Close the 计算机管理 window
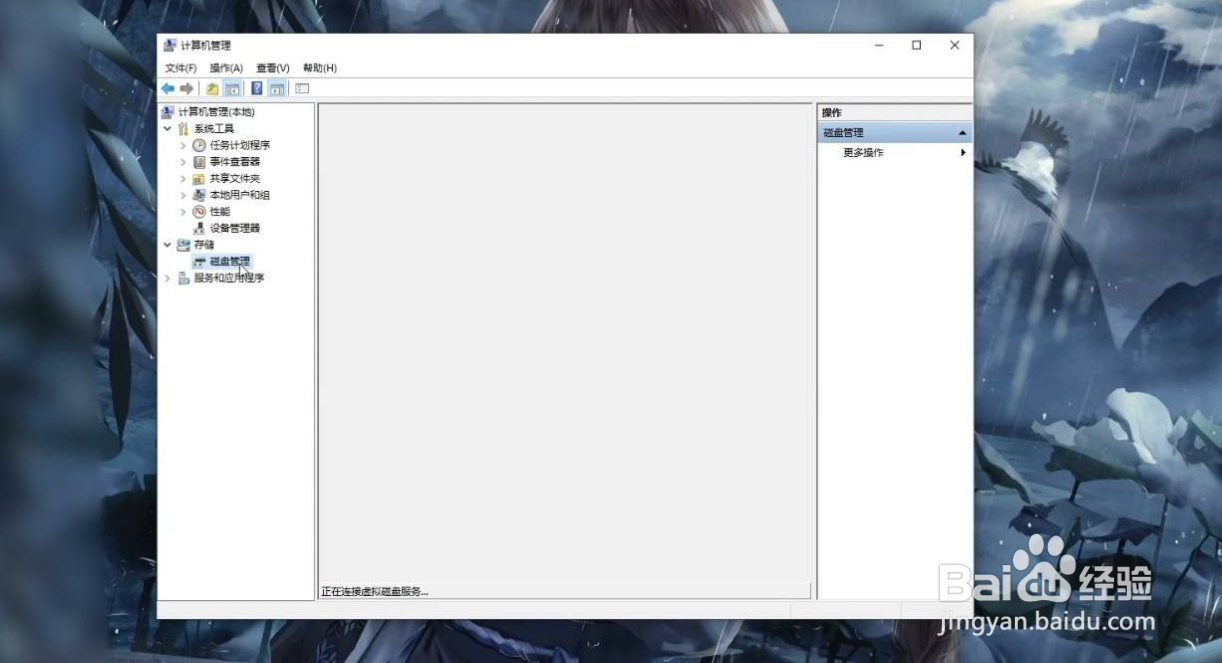Screen dimensions: 1222x663 (x=955, y=46)
